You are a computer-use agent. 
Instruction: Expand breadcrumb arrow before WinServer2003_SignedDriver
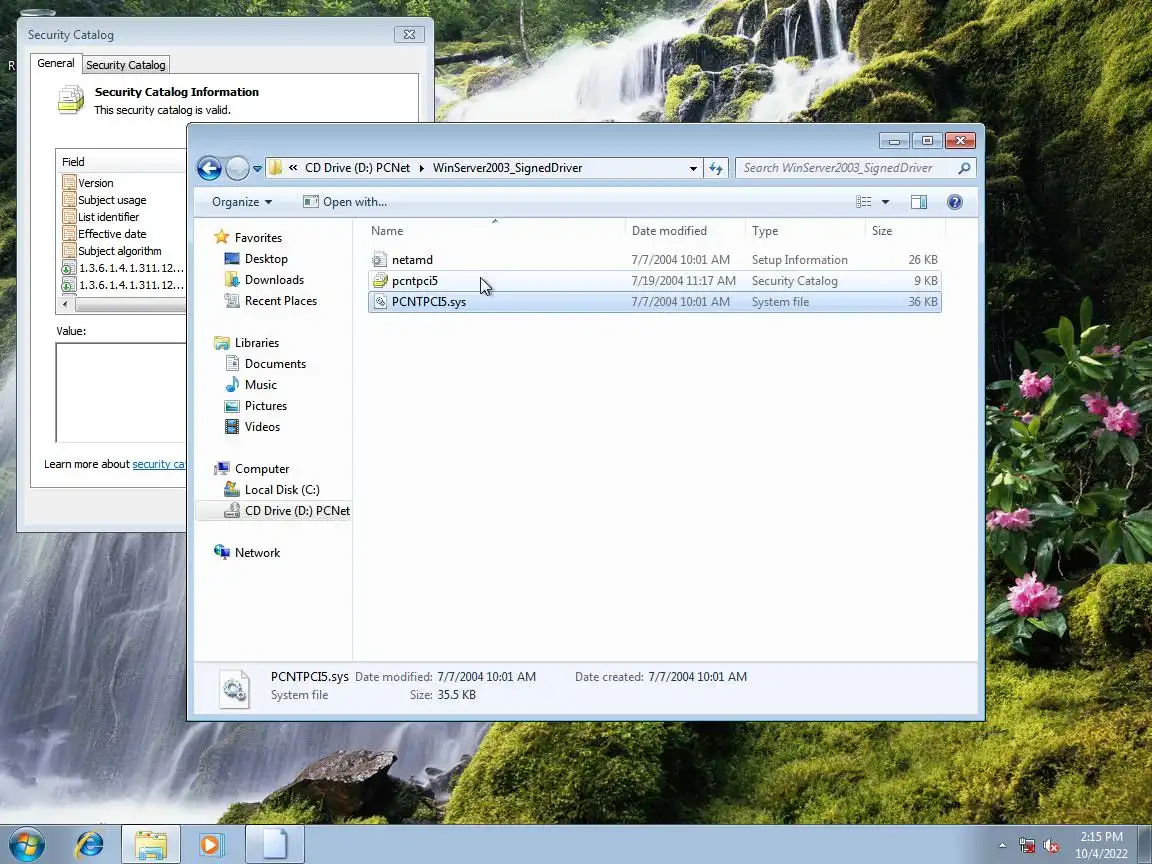[422, 168]
